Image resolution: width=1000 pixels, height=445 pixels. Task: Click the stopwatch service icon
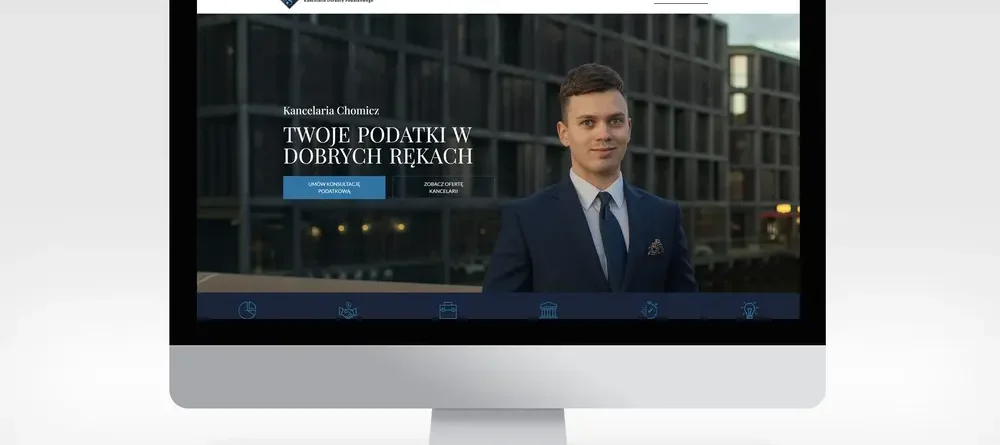click(x=649, y=310)
